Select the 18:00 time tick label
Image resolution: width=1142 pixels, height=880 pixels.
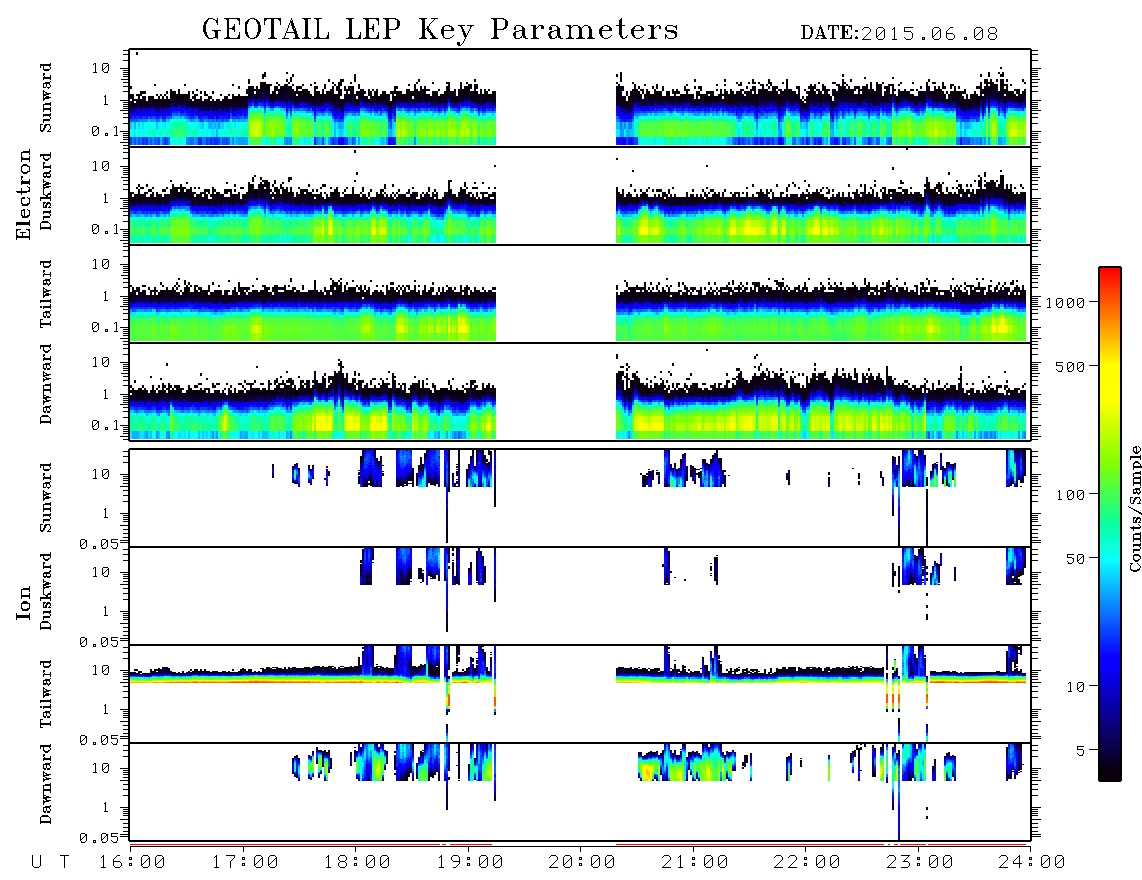point(358,863)
